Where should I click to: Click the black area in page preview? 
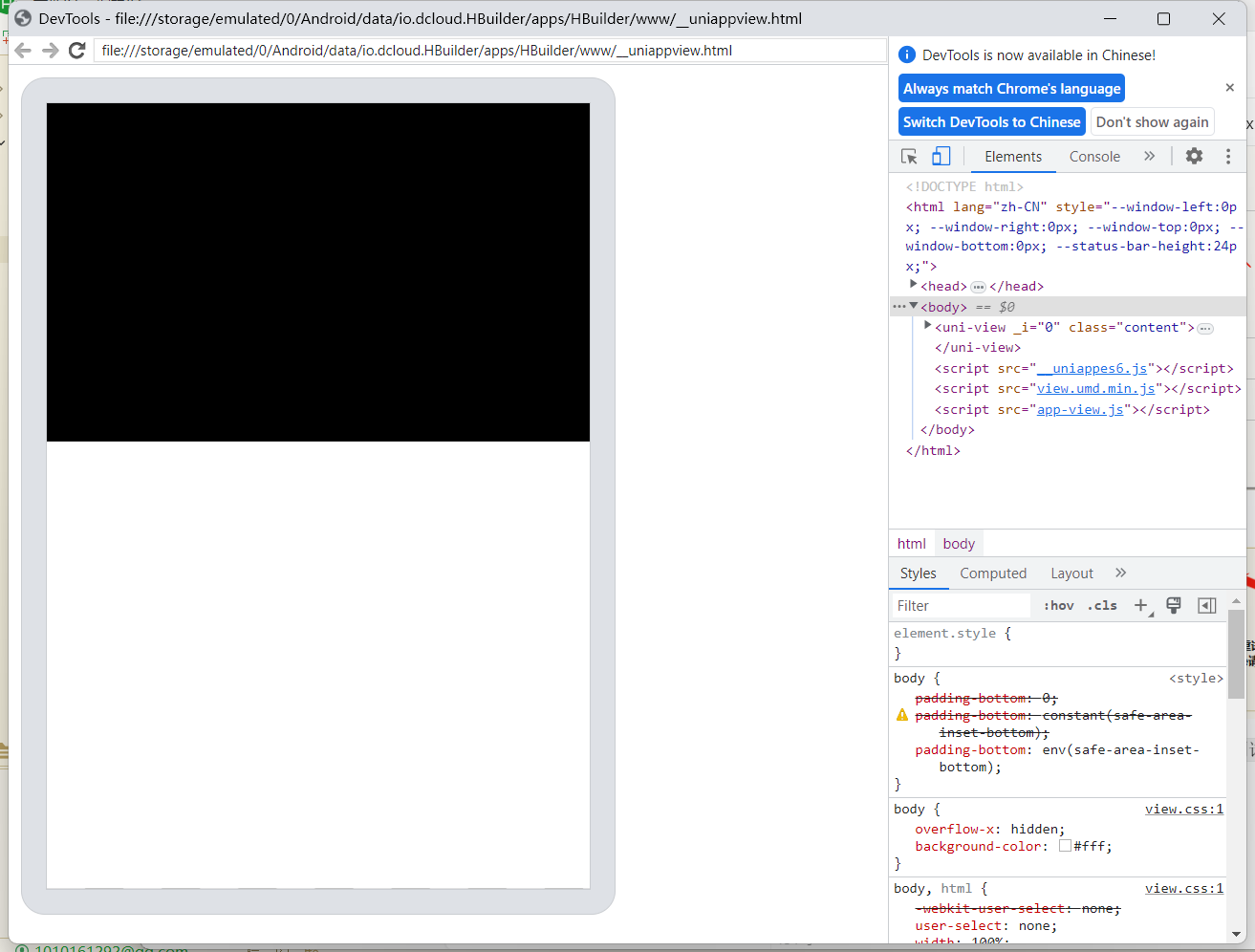click(318, 272)
